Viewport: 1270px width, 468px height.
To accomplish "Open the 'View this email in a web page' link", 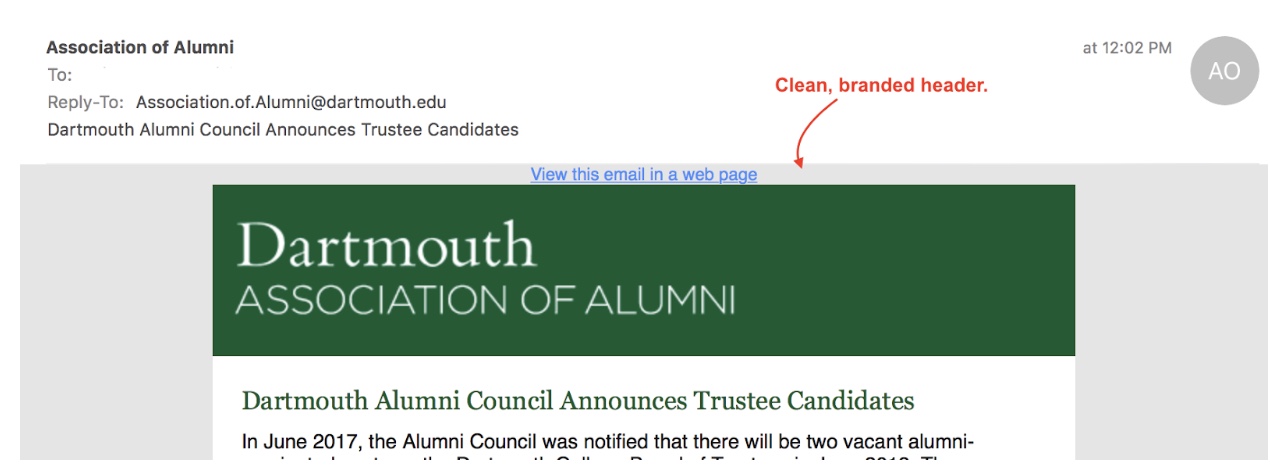I will click(x=643, y=174).
